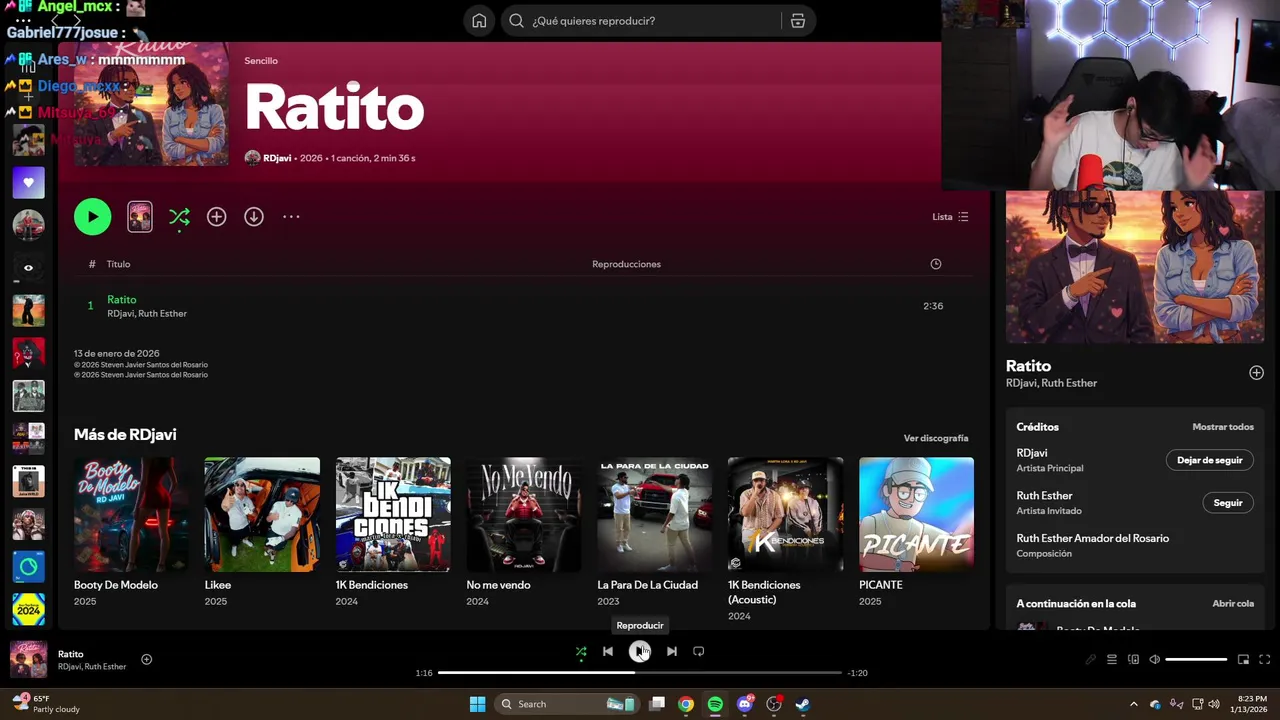Seek within the song progress bar
The height and width of the screenshot is (720, 1280).
[x=639, y=673]
